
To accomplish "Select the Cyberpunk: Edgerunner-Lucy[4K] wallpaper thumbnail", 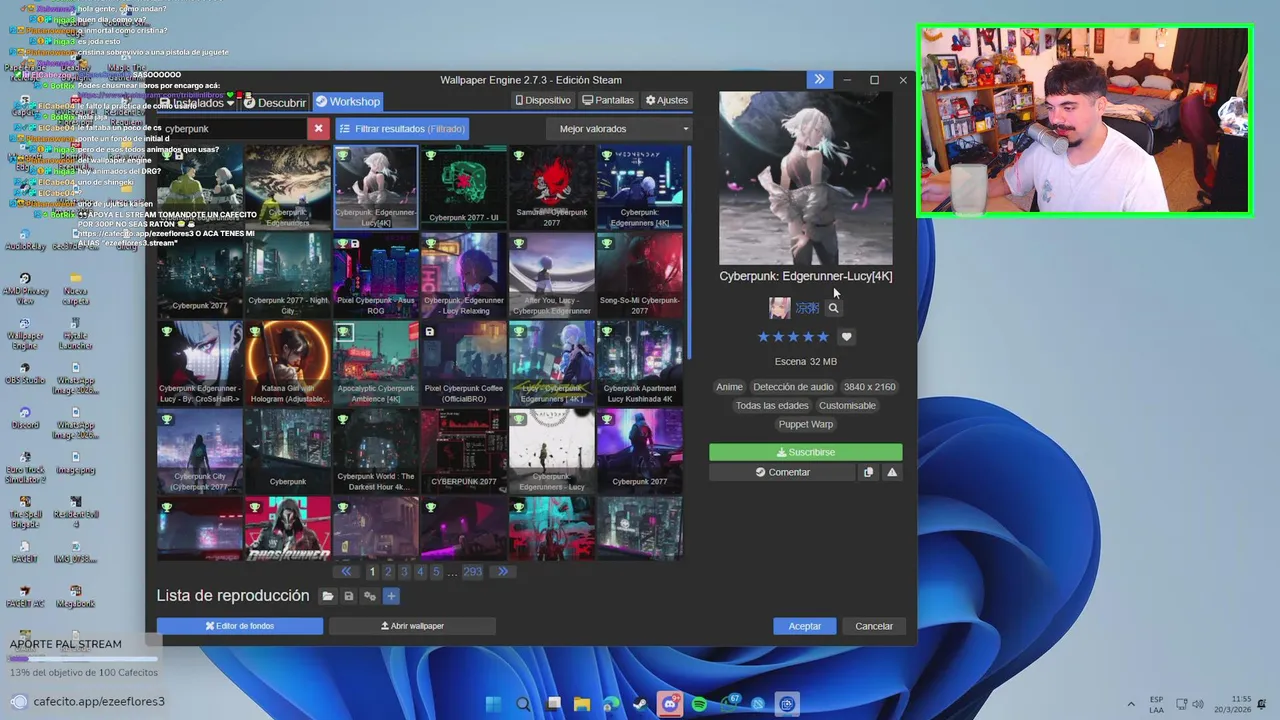I will (x=376, y=187).
